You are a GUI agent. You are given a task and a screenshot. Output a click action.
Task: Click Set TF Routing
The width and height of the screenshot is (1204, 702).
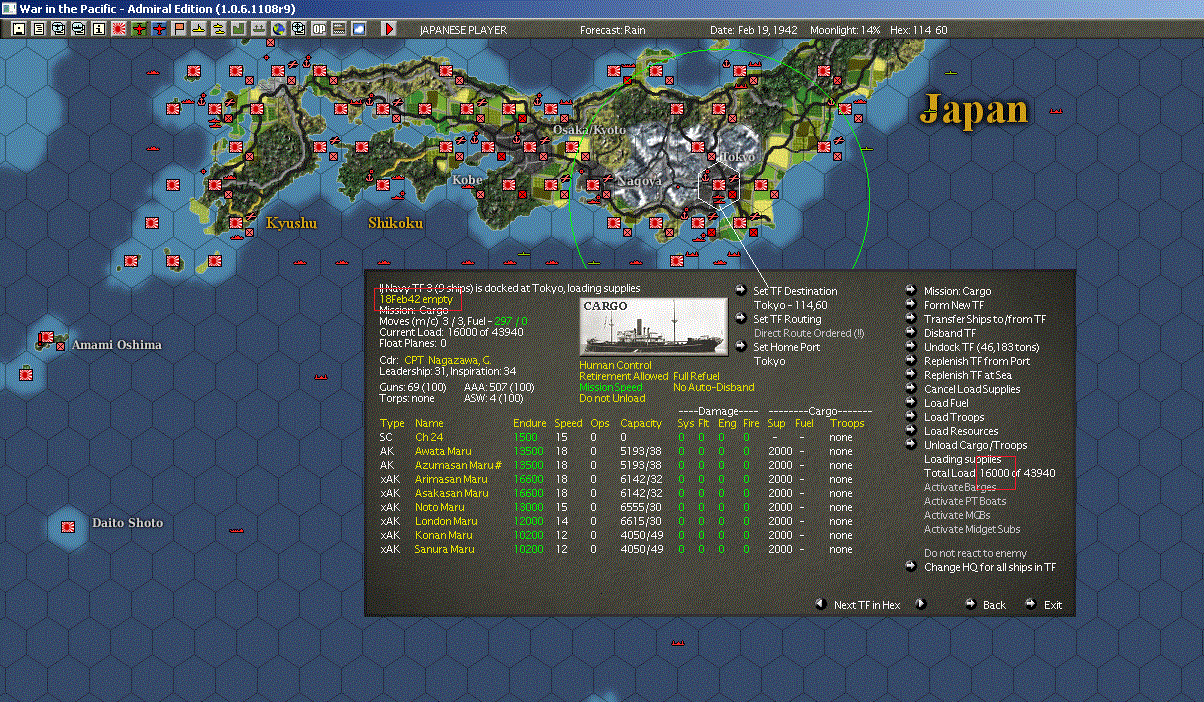(x=787, y=319)
